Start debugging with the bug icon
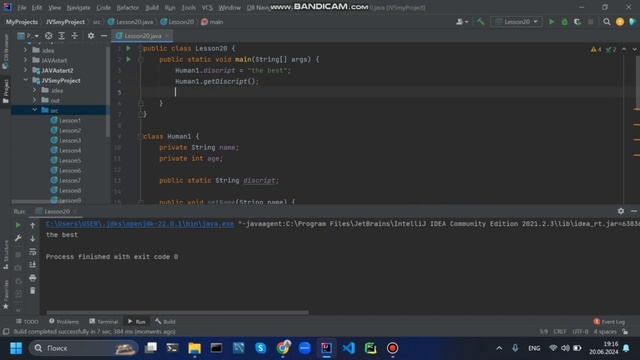 click(x=564, y=22)
